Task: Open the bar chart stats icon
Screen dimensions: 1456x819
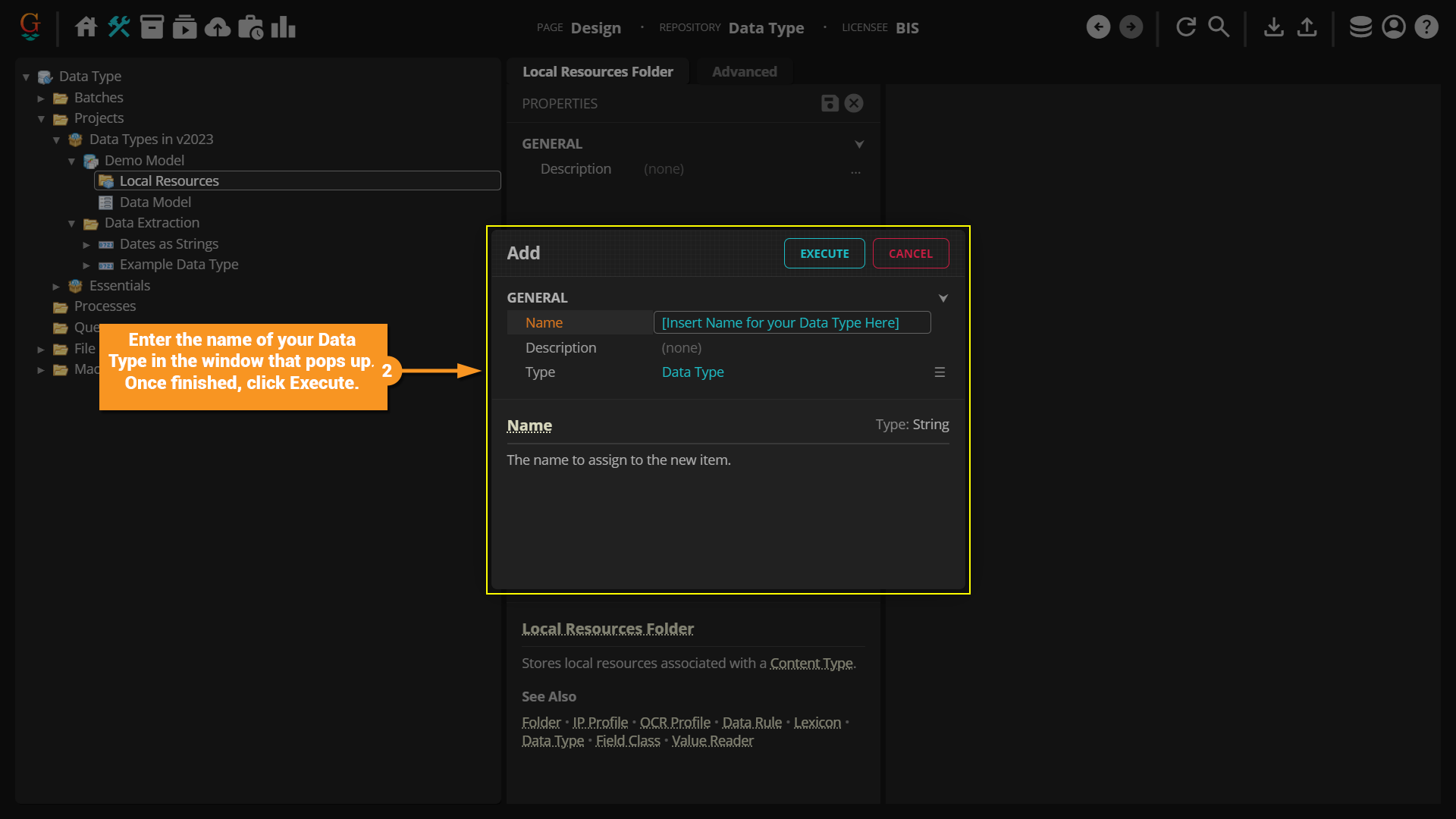Action: click(x=283, y=27)
